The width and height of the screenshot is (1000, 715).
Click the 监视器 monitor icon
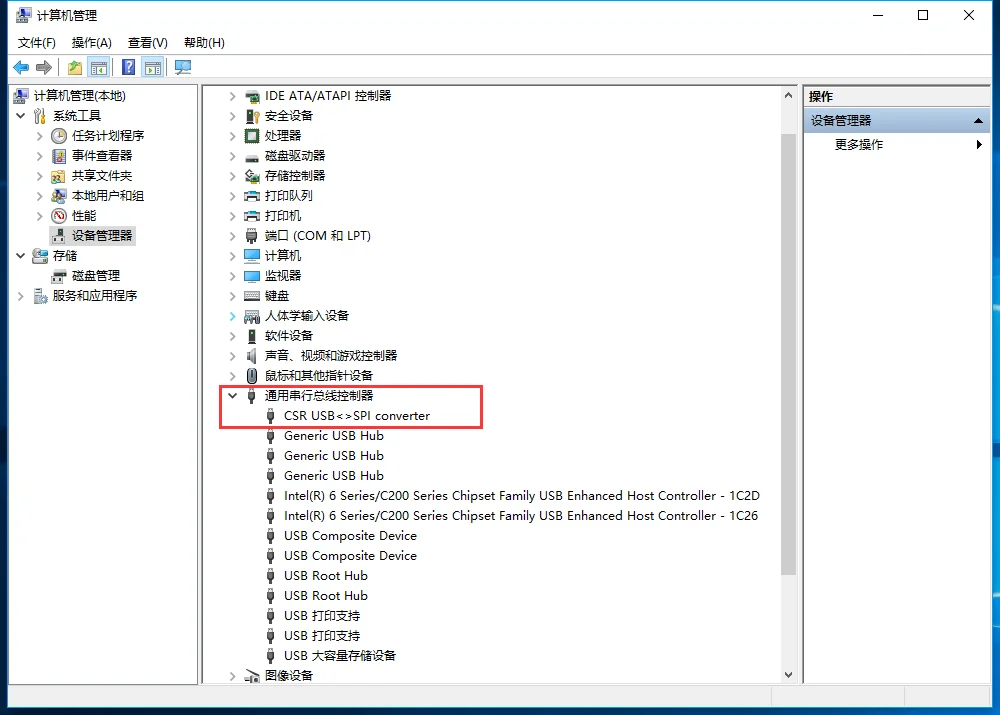point(253,276)
